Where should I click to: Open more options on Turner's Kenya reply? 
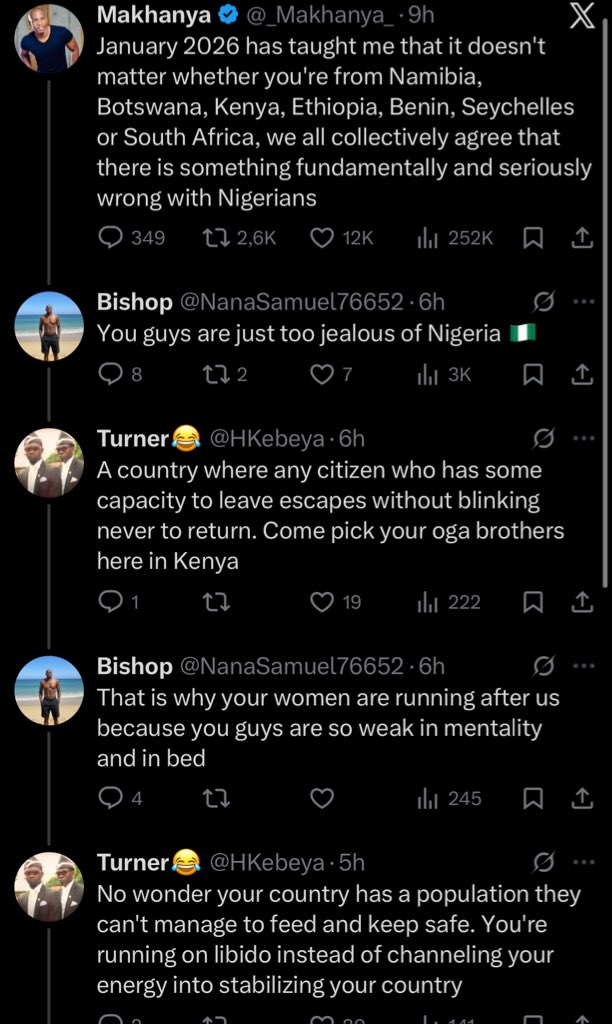(x=583, y=438)
